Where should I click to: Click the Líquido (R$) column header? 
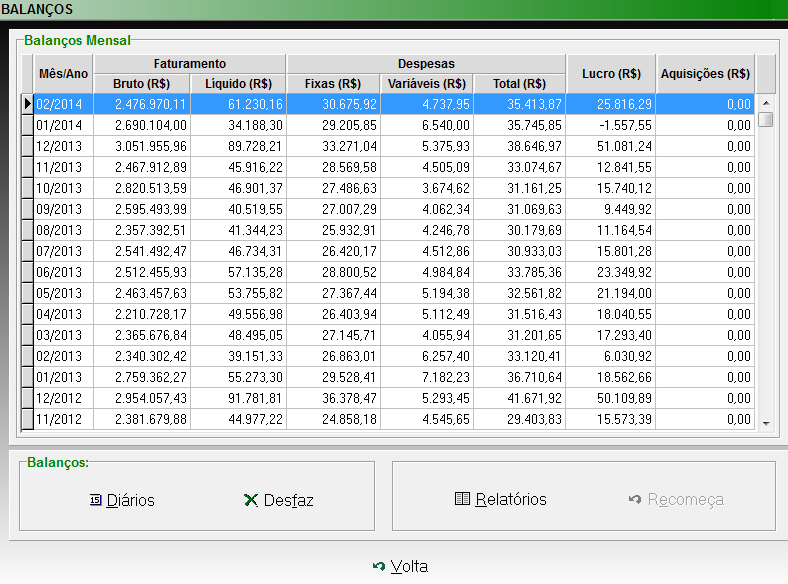pos(238,83)
